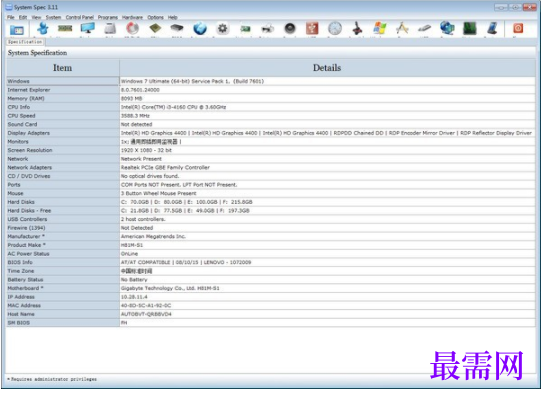Click the blue person icon in toolbar

(x=43, y=28)
